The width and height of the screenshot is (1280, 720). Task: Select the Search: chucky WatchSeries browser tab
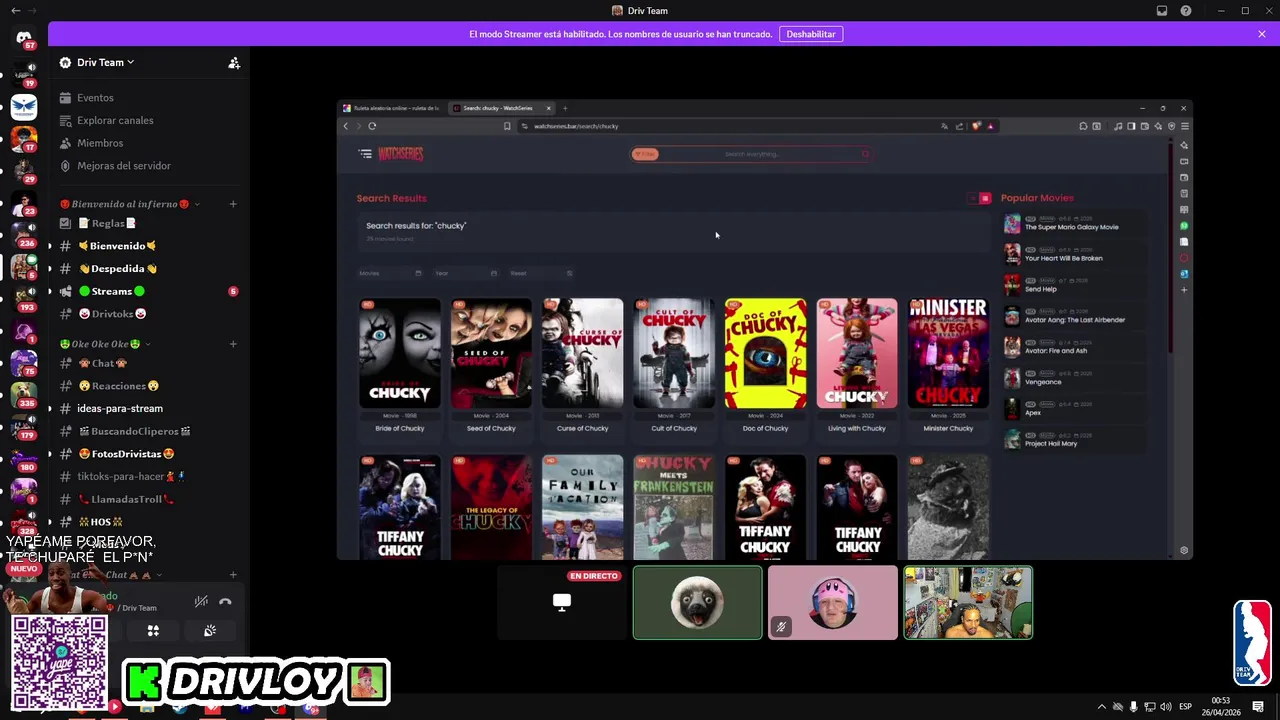(x=502, y=108)
